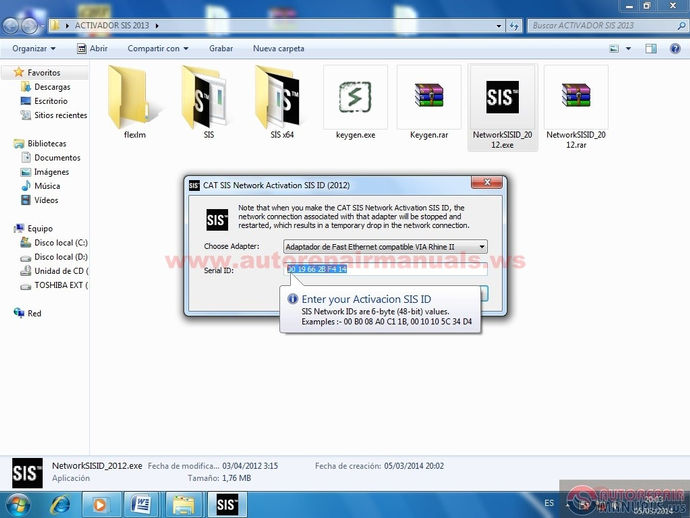Select Red in navigation pane
The height and width of the screenshot is (518, 690).
tap(34, 313)
